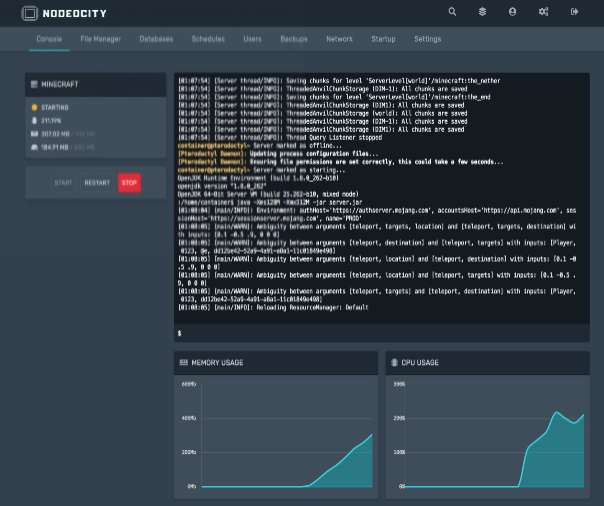The image size is (604, 506).
Task: Open the Users tab
Action: 252,39
